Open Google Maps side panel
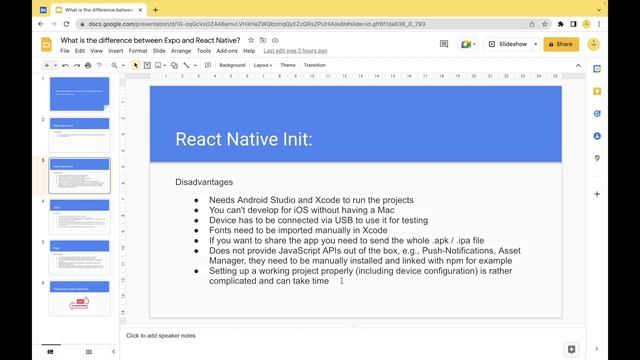The width and height of the screenshot is (640, 360). pos(597,158)
